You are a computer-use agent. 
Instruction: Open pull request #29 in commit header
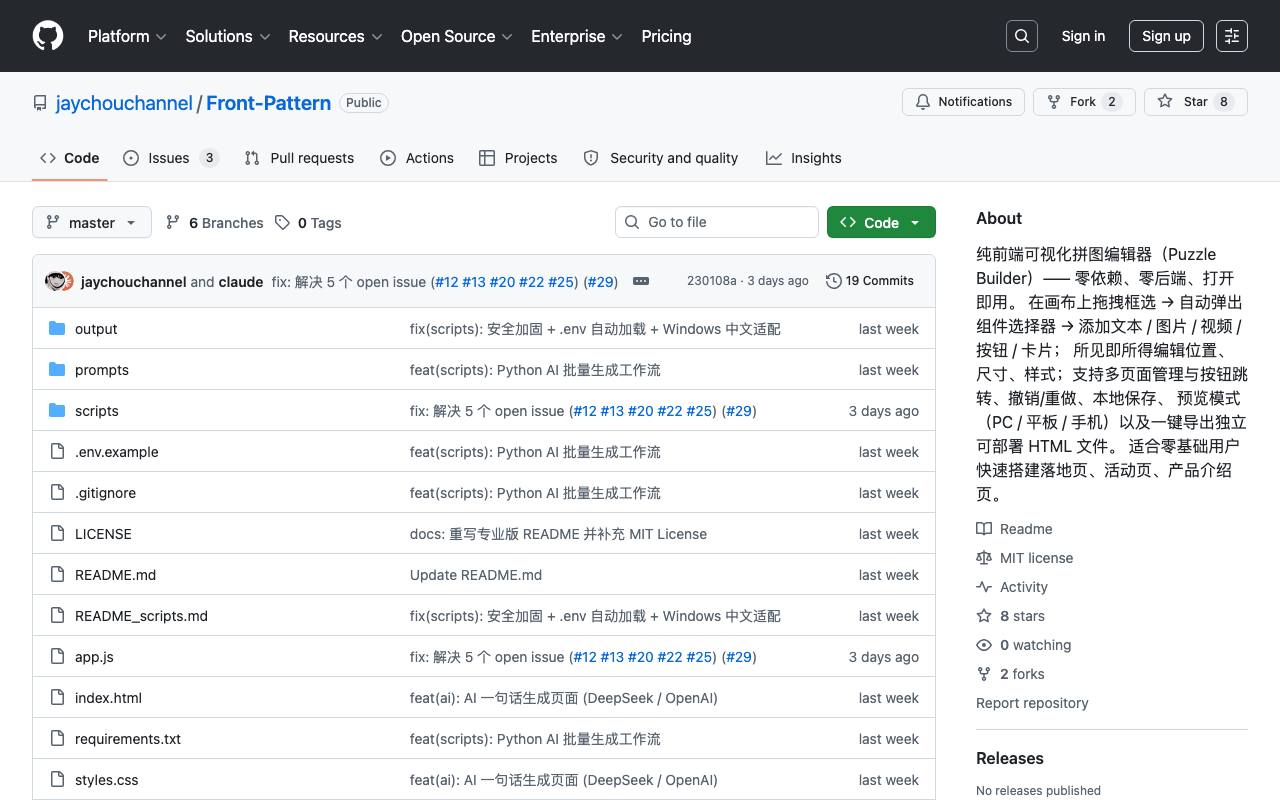pos(601,282)
